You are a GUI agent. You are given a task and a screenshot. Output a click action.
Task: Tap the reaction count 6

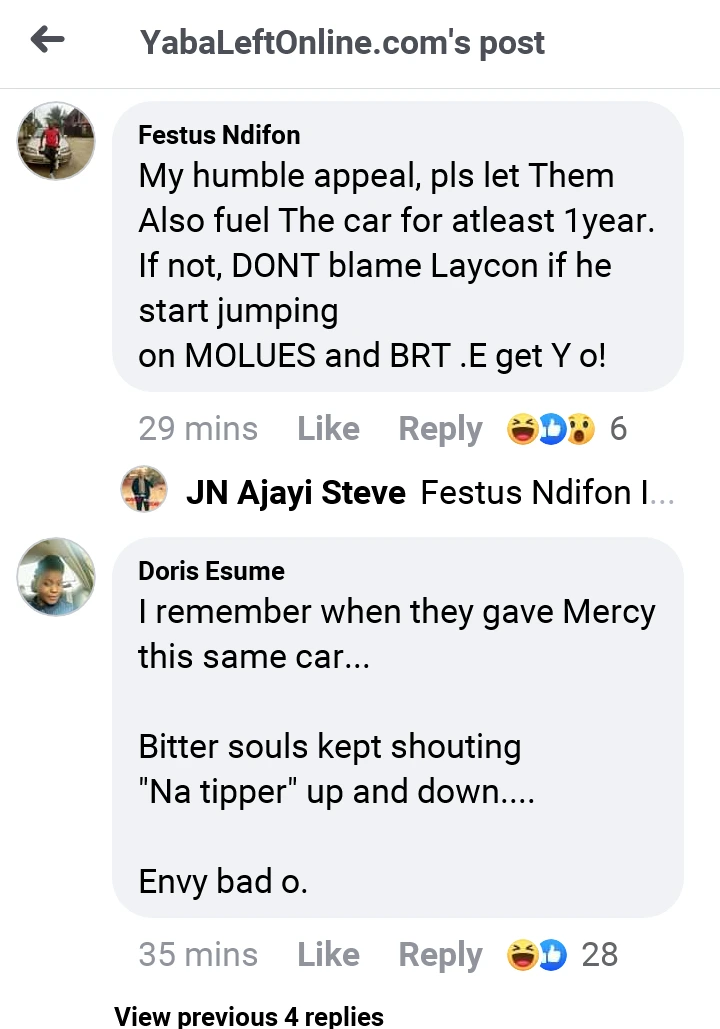618,429
